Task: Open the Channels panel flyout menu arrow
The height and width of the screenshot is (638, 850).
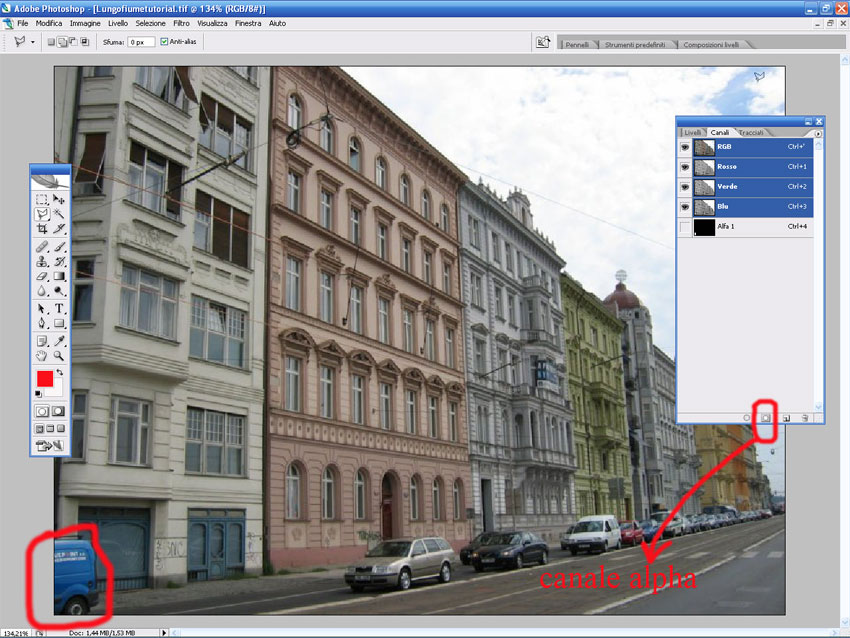Action: (x=817, y=133)
